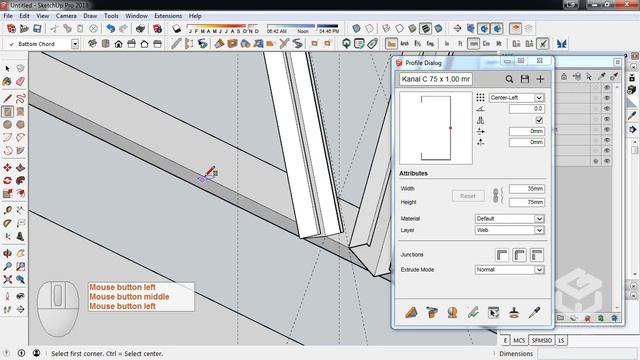
Task: Pick the Tape Measure tool
Action: 7,210
